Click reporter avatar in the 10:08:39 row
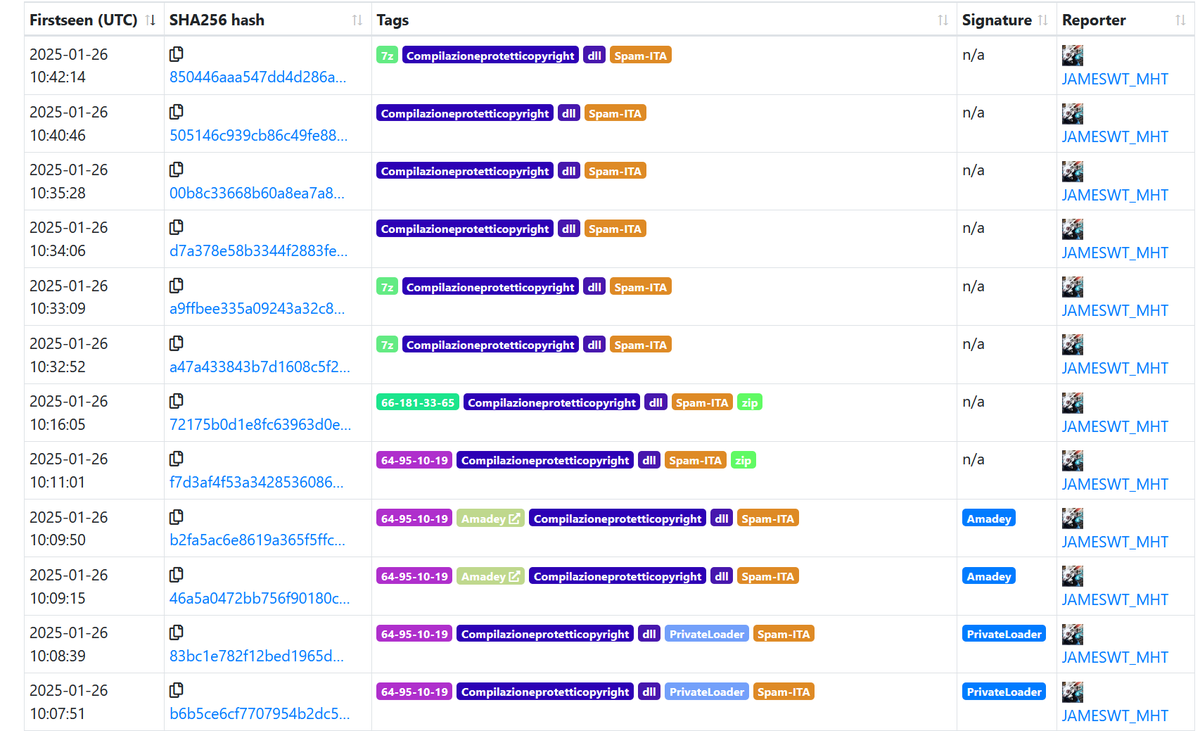This screenshot has height=731, width=1200. point(1072,634)
